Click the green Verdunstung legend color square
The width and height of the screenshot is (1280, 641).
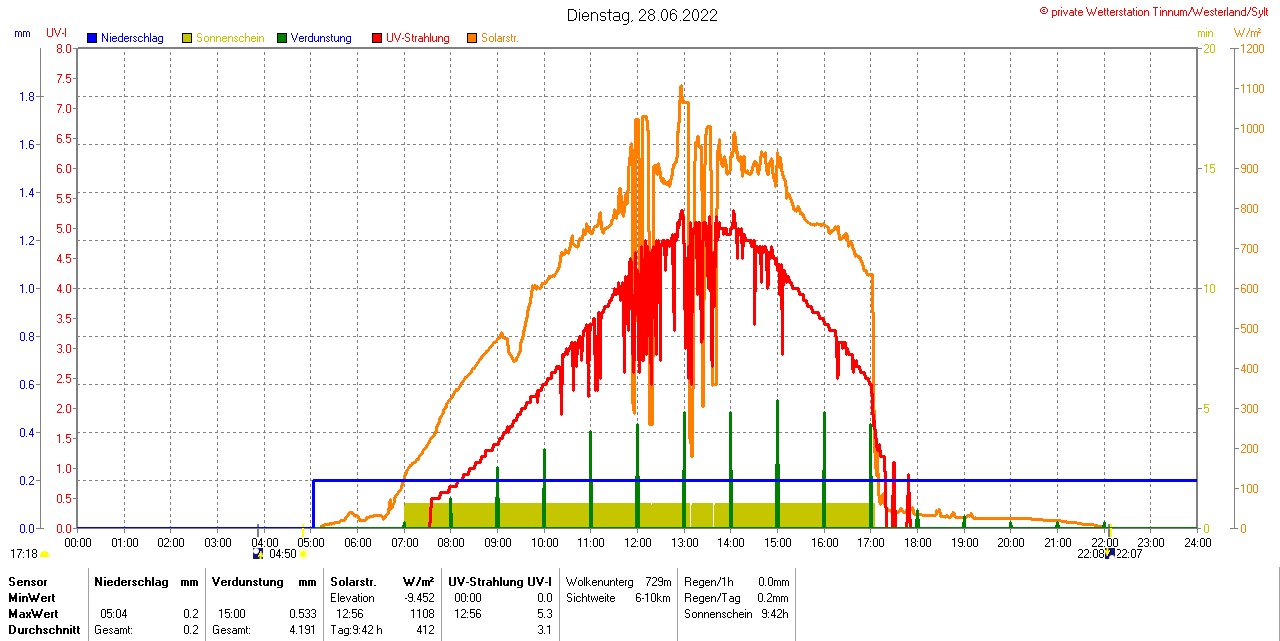tap(282, 38)
